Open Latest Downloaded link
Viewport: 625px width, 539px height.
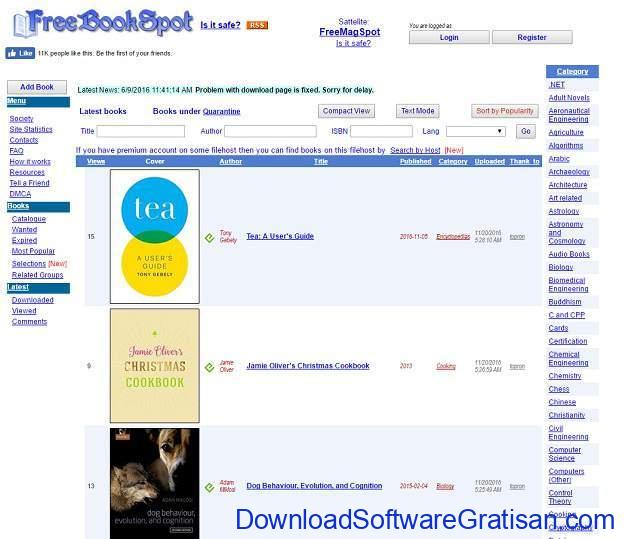click(33, 300)
